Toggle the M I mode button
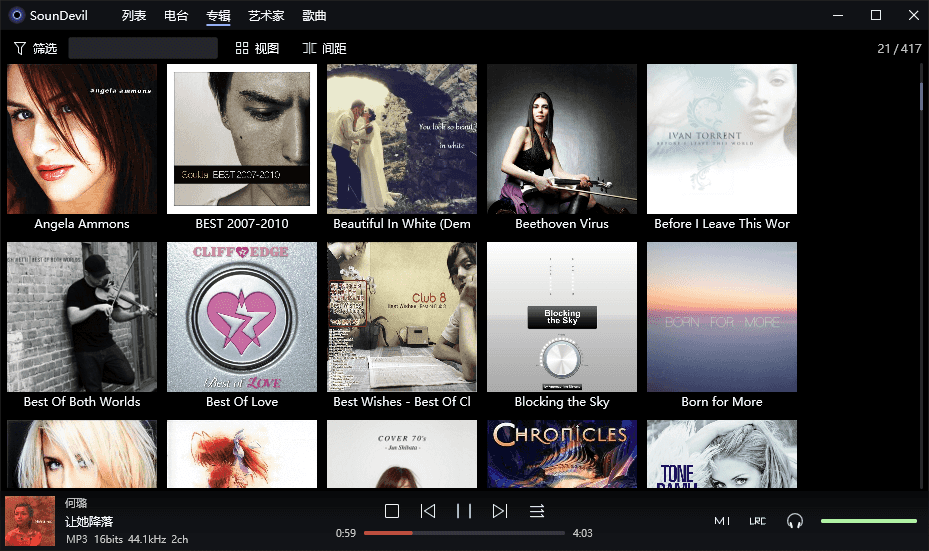The height and width of the screenshot is (551, 929). [x=722, y=521]
